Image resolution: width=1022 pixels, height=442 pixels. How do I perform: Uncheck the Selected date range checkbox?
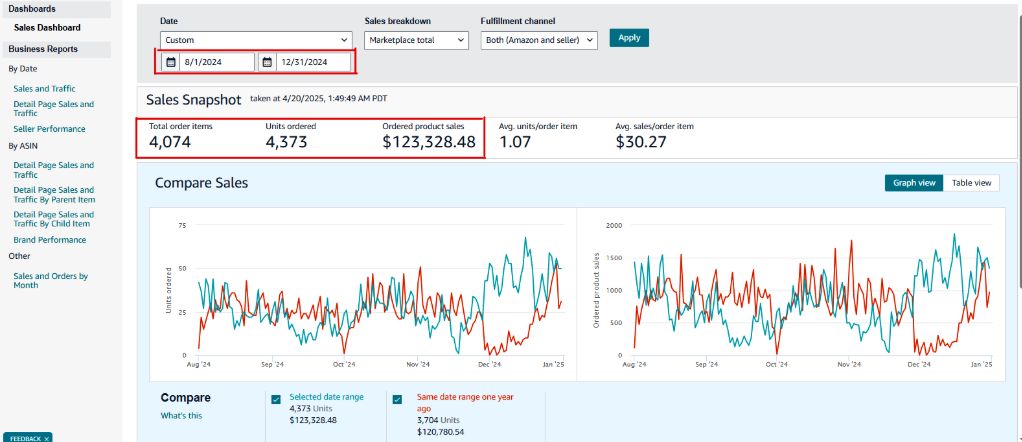pos(276,399)
